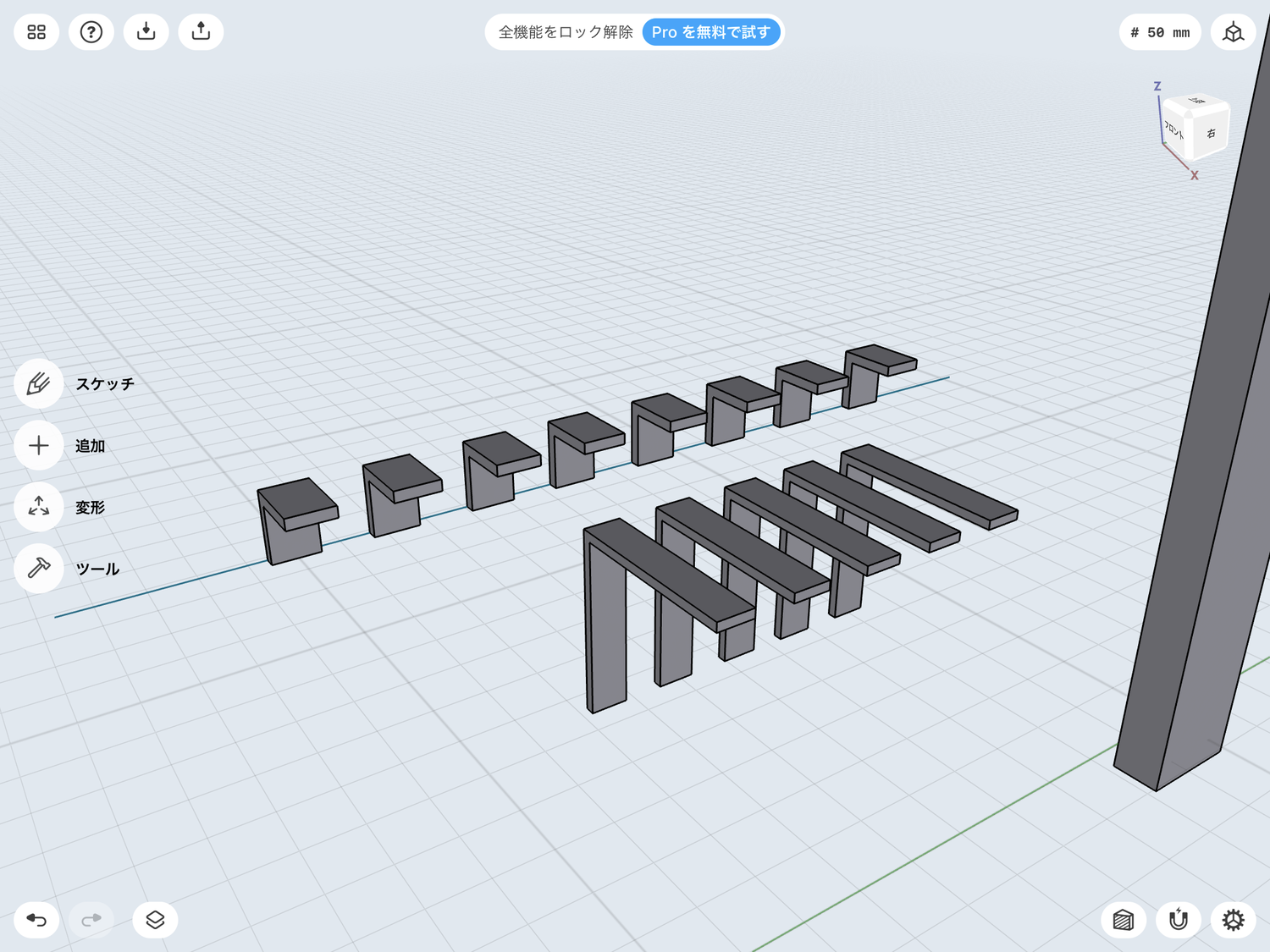Open the grid size 50 mm setting
The height and width of the screenshot is (952, 1270).
click(1160, 32)
